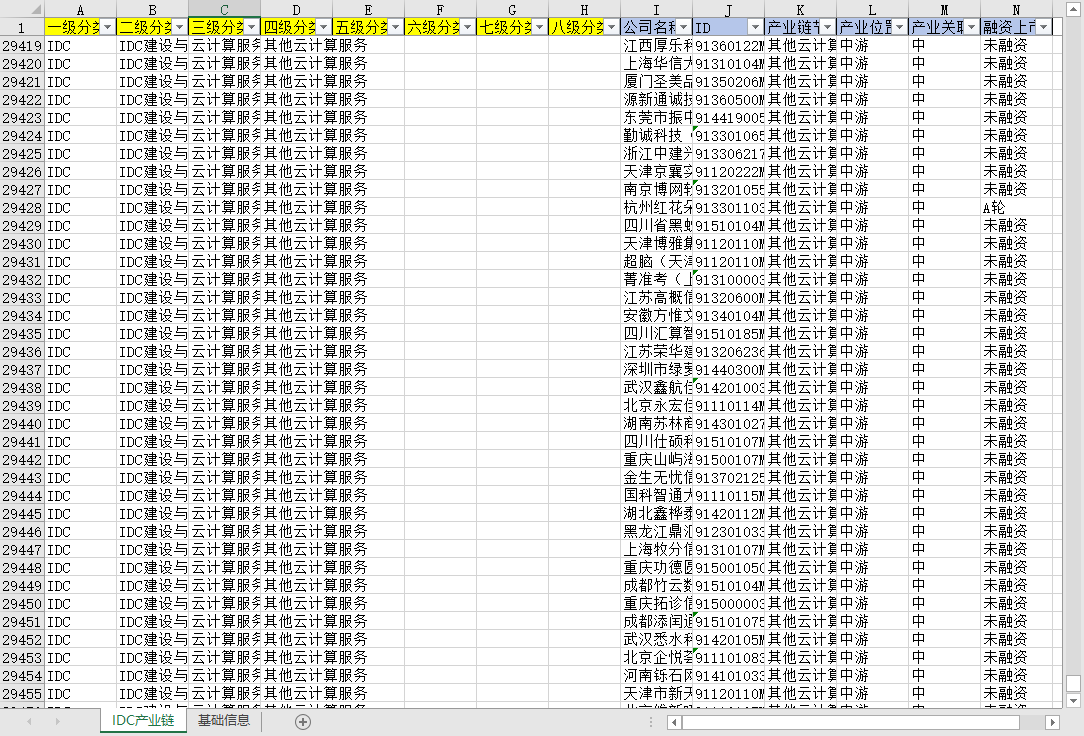Click the select-all corner triangle
The image size is (1084, 736).
[36, 10]
